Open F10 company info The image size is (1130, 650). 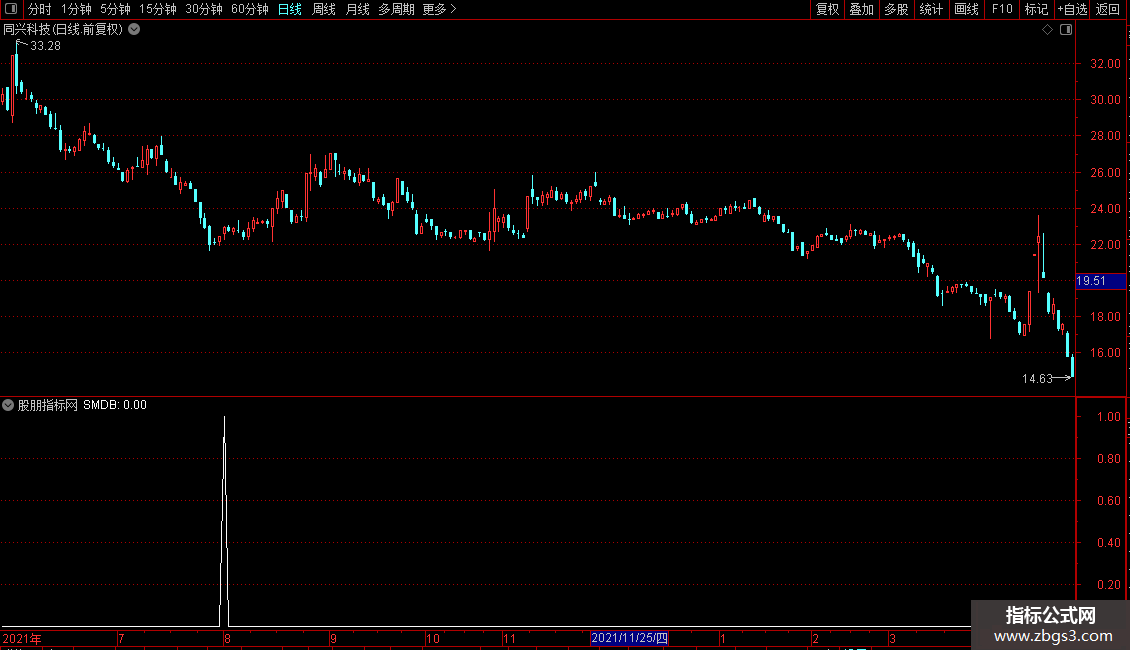coord(1002,9)
